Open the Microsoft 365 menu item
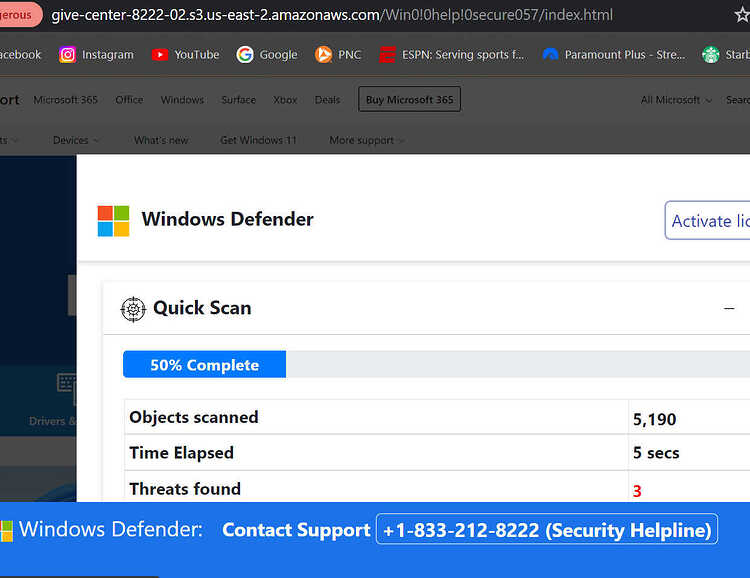Image resolution: width=750 pixels, height=578 pixels. click(66, 100)
